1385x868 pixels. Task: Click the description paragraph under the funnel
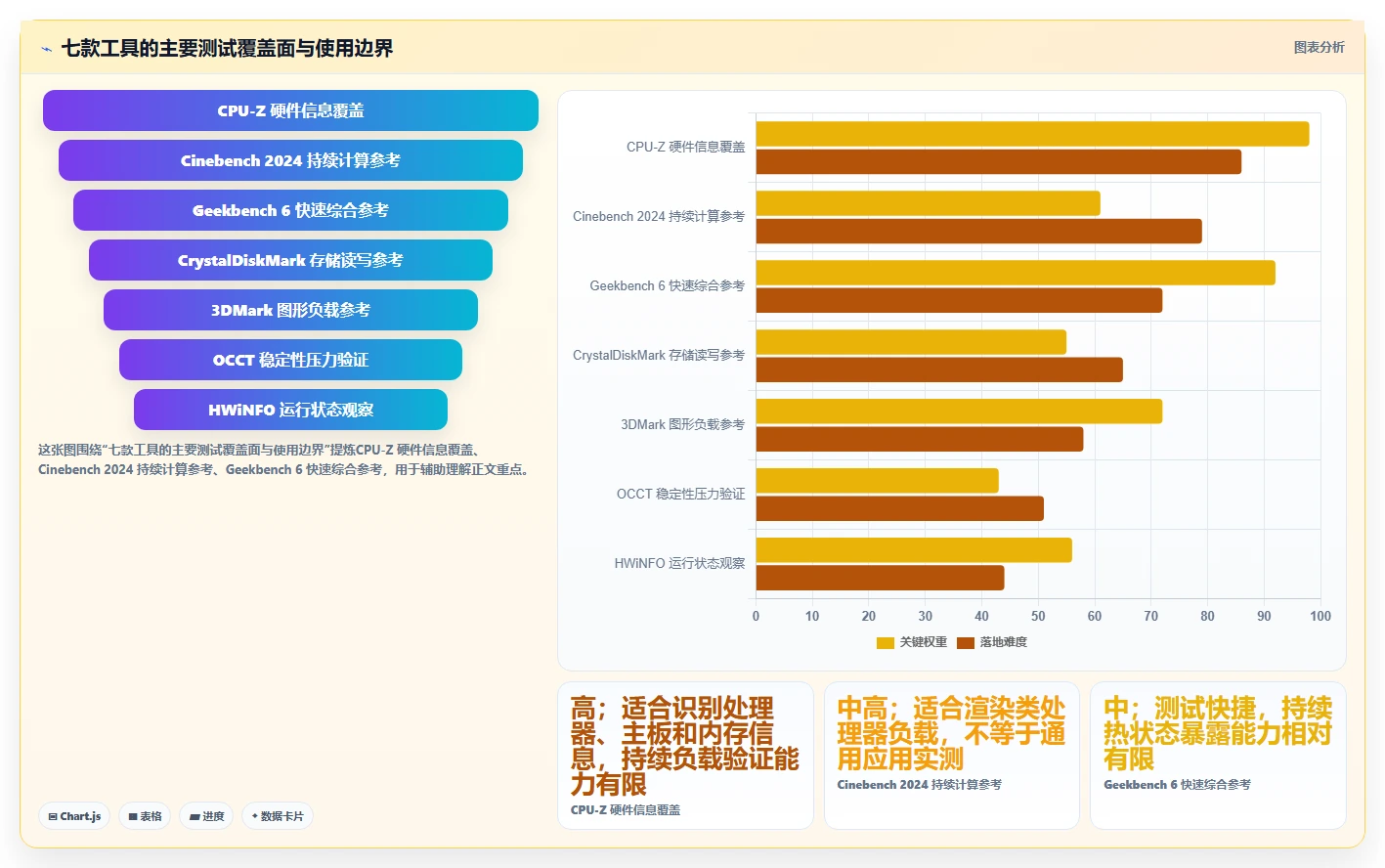click(286, 459)
